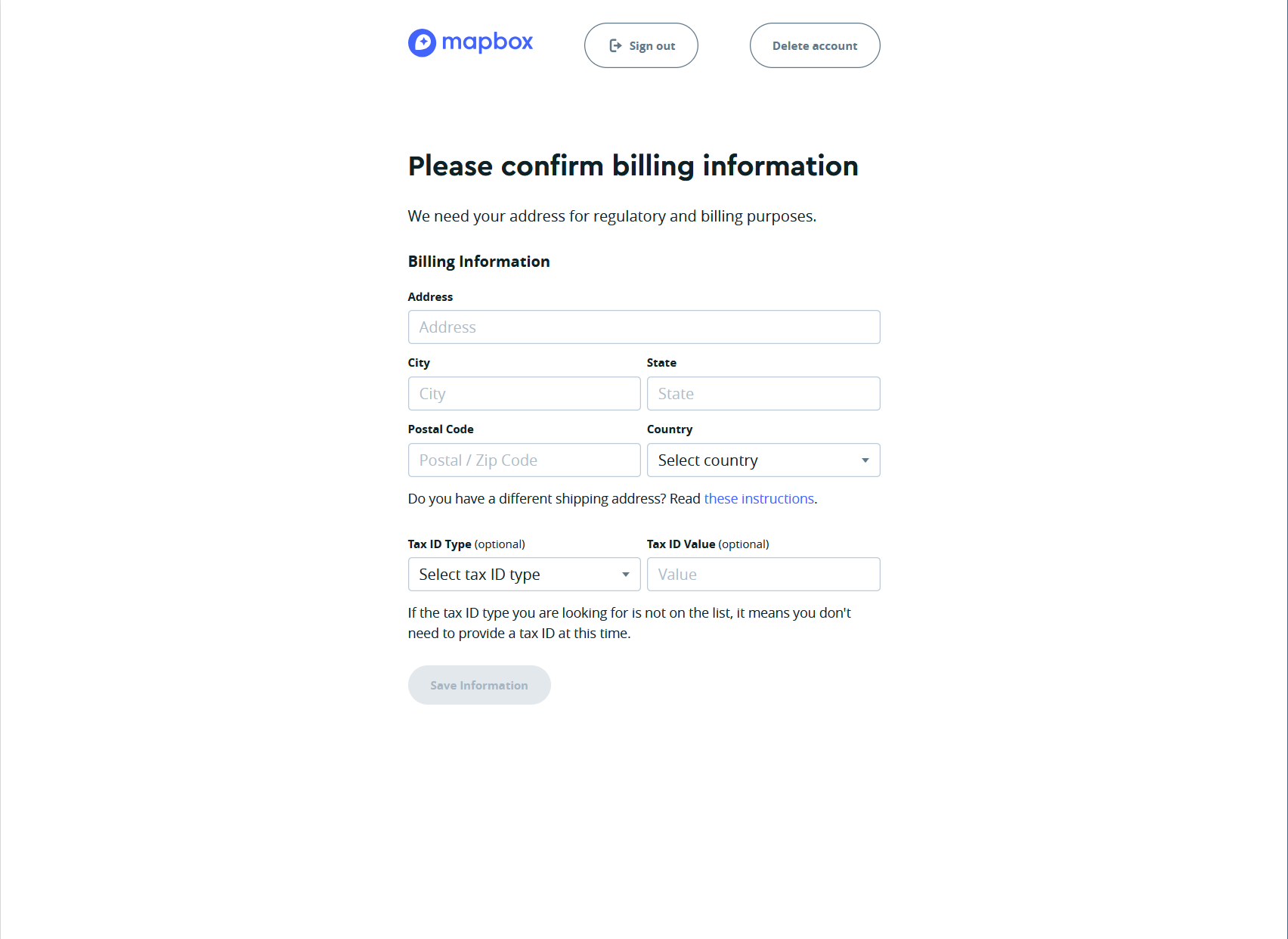Expand the Select tax ID type dropdown

(514, 575)
